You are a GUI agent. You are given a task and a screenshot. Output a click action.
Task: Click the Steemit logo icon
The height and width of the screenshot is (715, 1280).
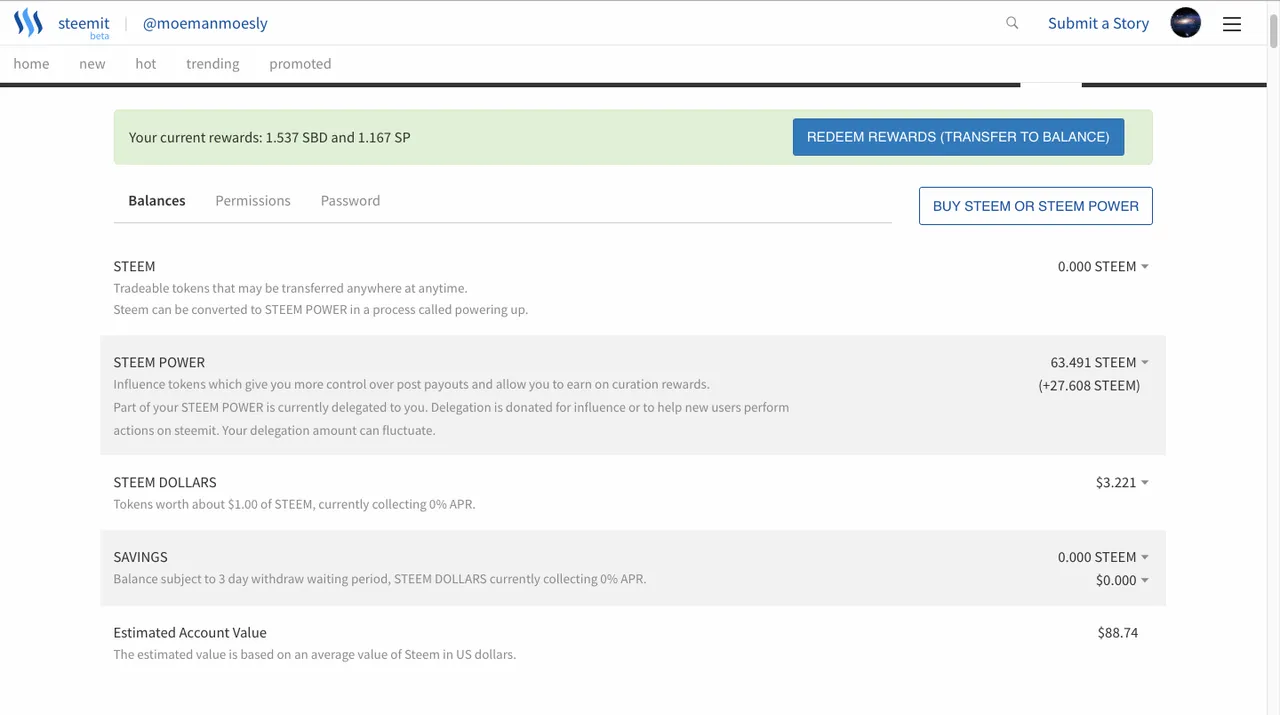(28, 23)
